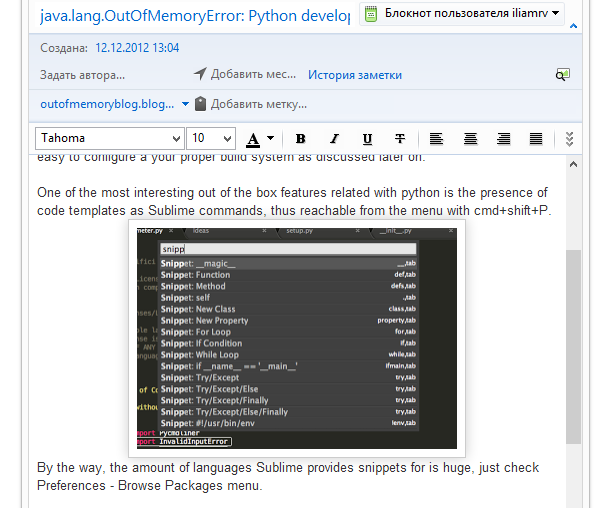Toggle italic formatting

point(334,138)
